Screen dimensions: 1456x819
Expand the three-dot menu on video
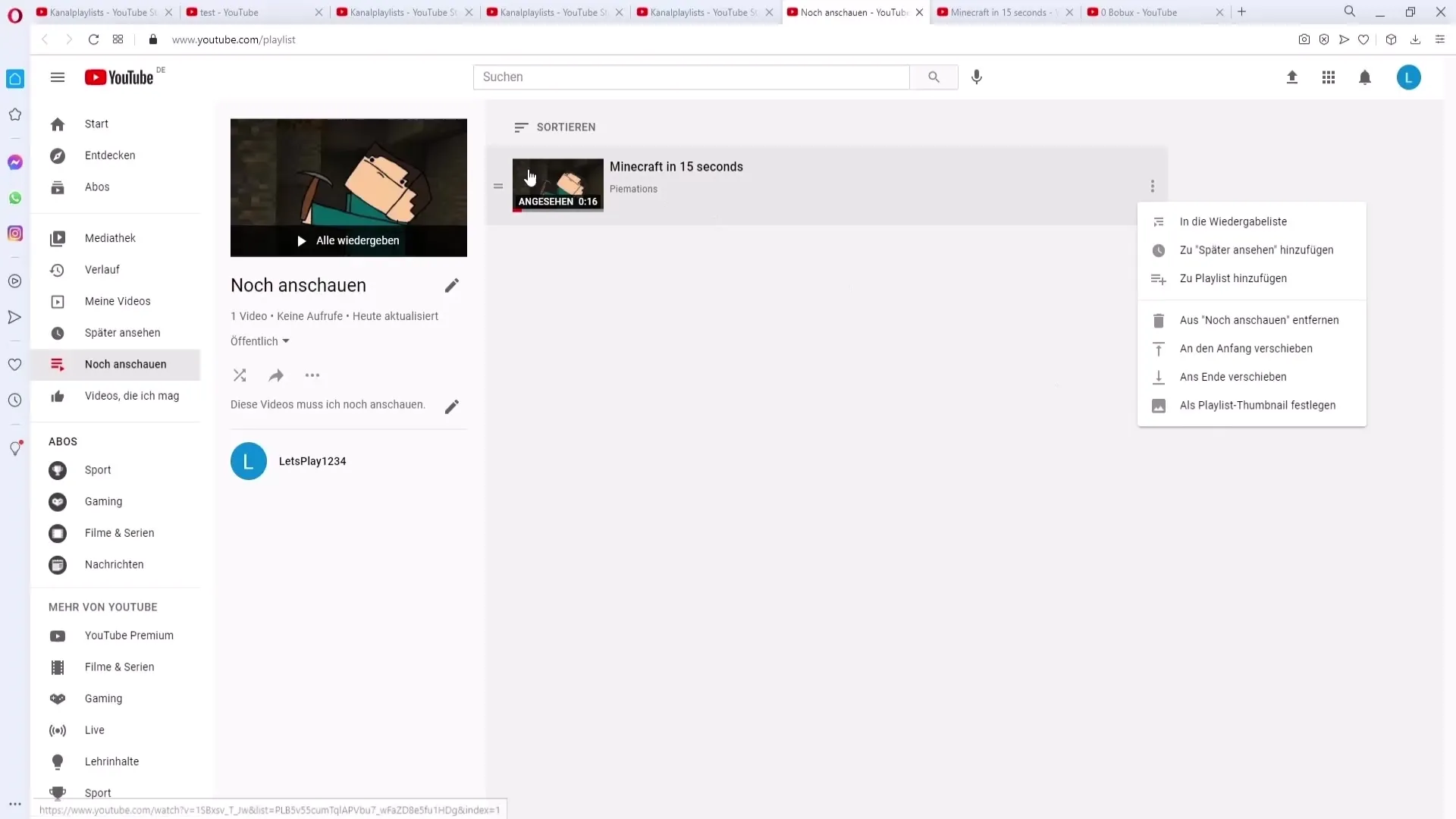[x=1152, y=186]
